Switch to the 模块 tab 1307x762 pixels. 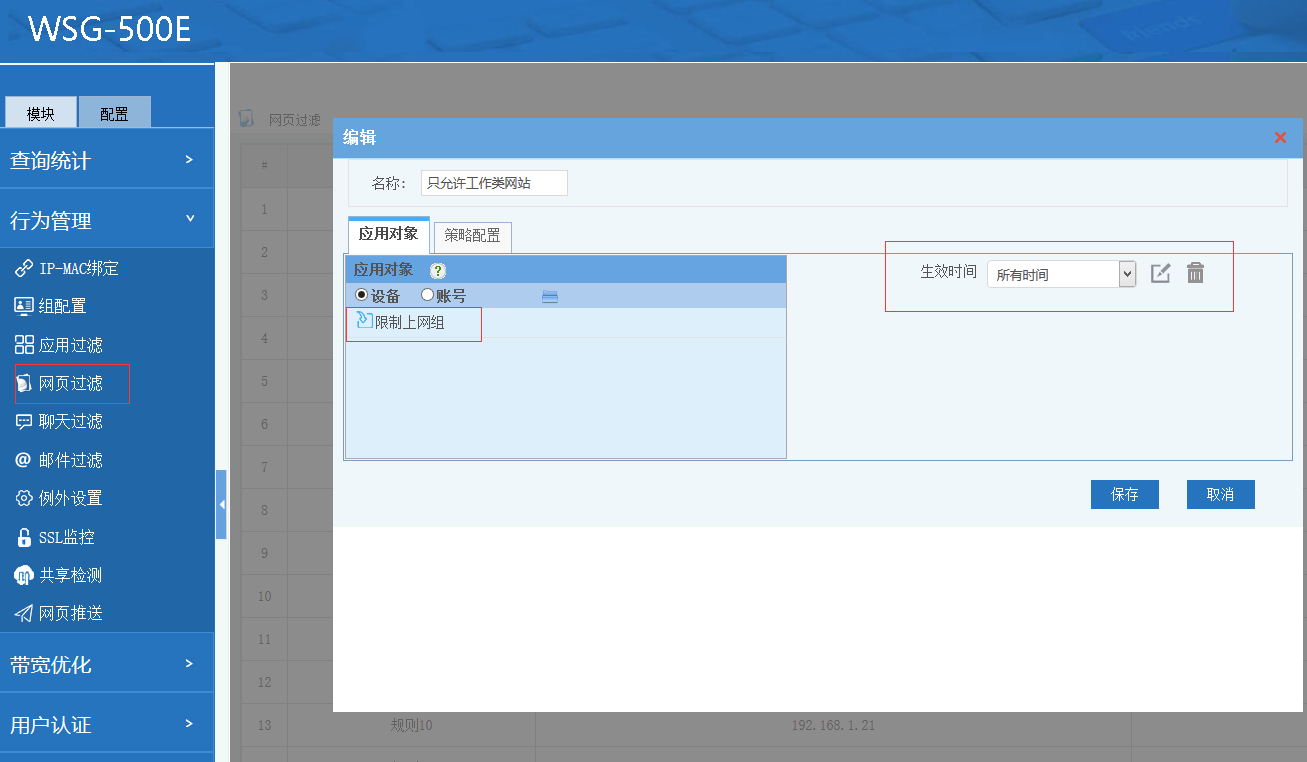tap(41, 113)
